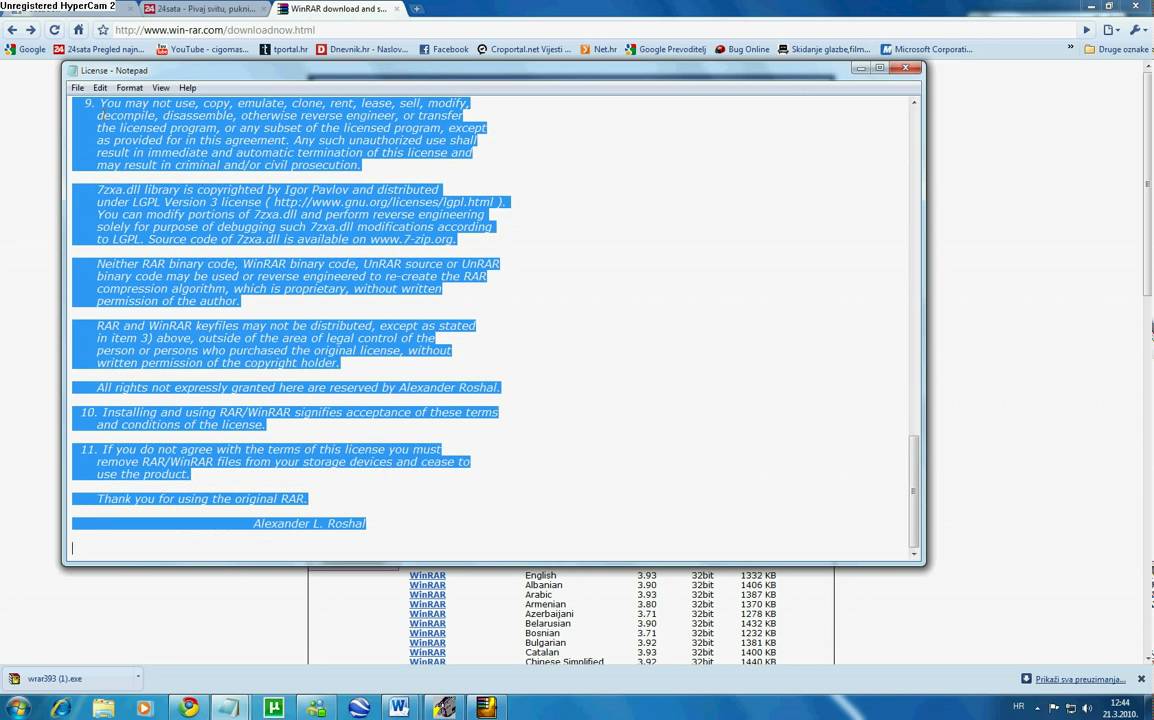
Task: Click the WinRAR link in the Bosnian row
Action: 428,633
